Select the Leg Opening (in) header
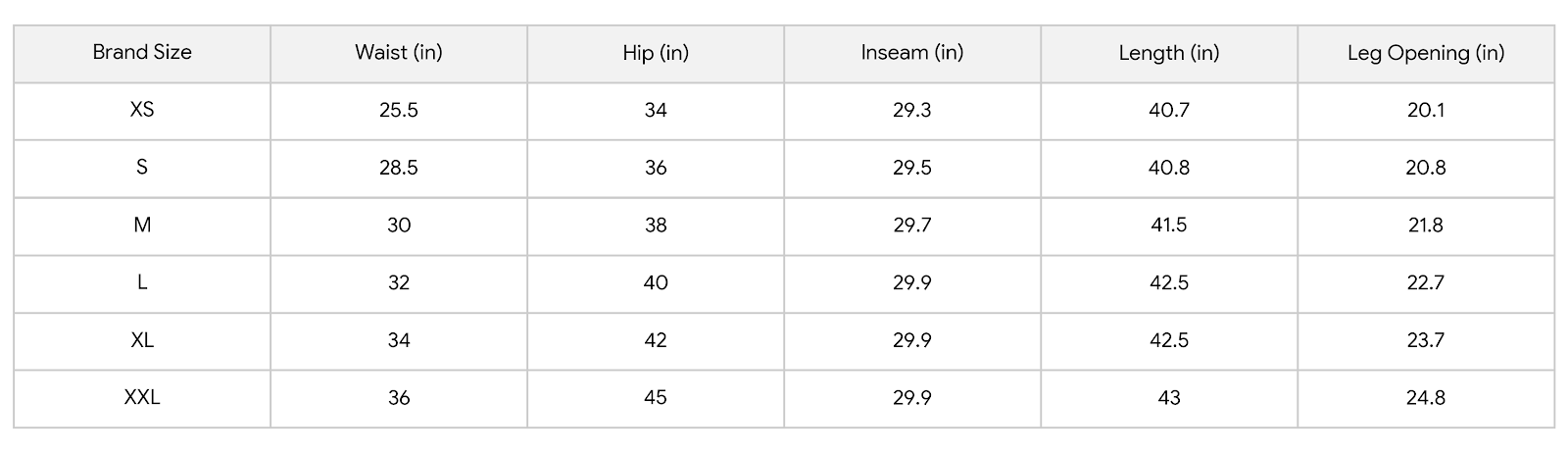 (x=1425, y=53)
